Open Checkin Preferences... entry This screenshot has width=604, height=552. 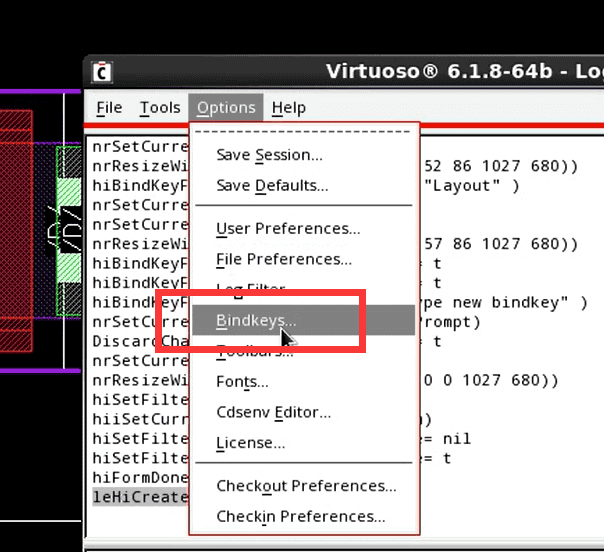coord(300,517)
